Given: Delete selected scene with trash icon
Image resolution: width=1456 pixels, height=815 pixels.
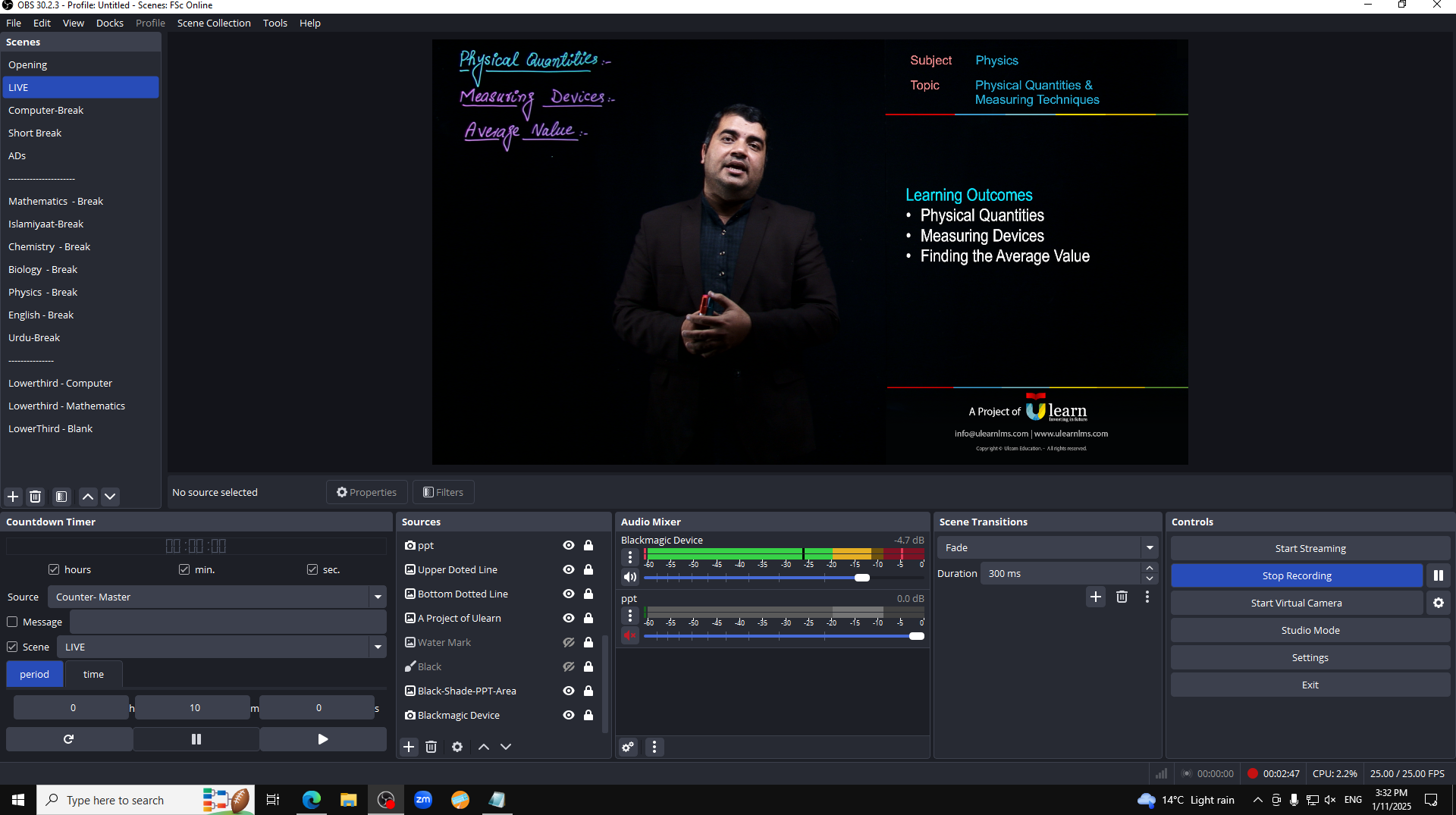Looking at the screenshot, I should (x=35, y=497).
